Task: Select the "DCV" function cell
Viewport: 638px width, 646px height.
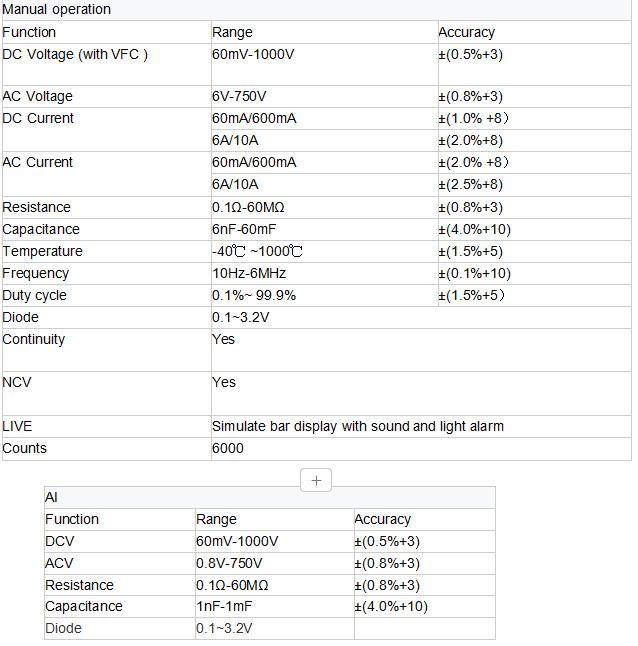Action: click(x=60, y=541)
